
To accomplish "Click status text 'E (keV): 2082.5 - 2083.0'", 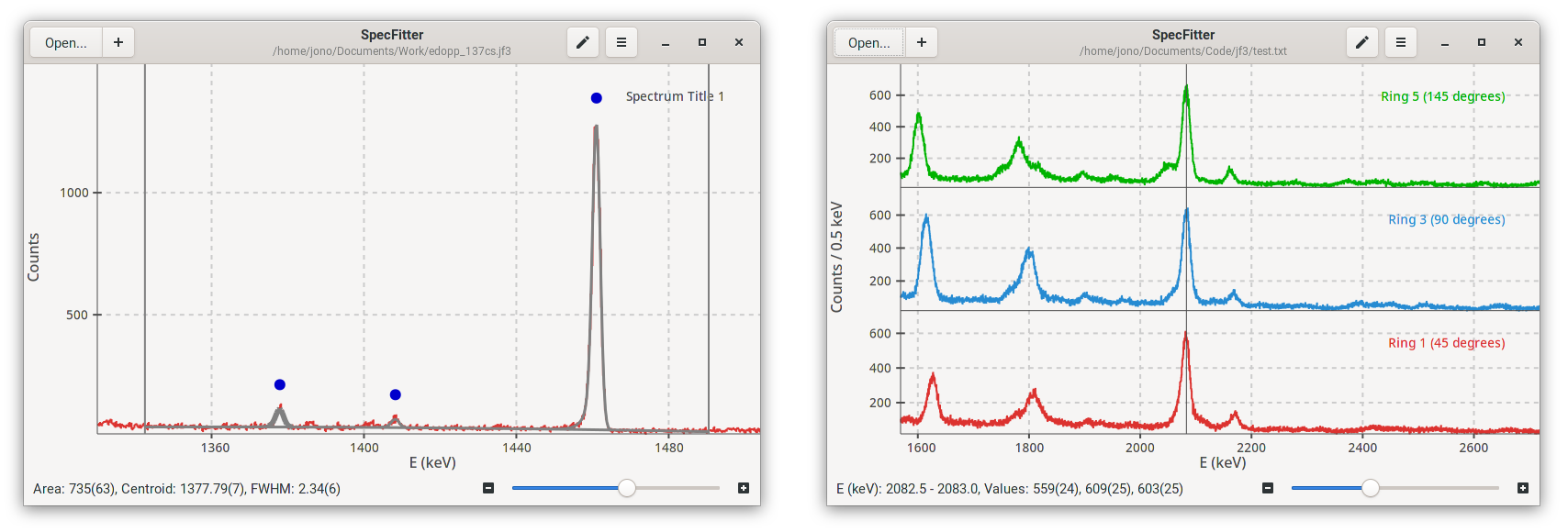I will [x=906, y=489].
